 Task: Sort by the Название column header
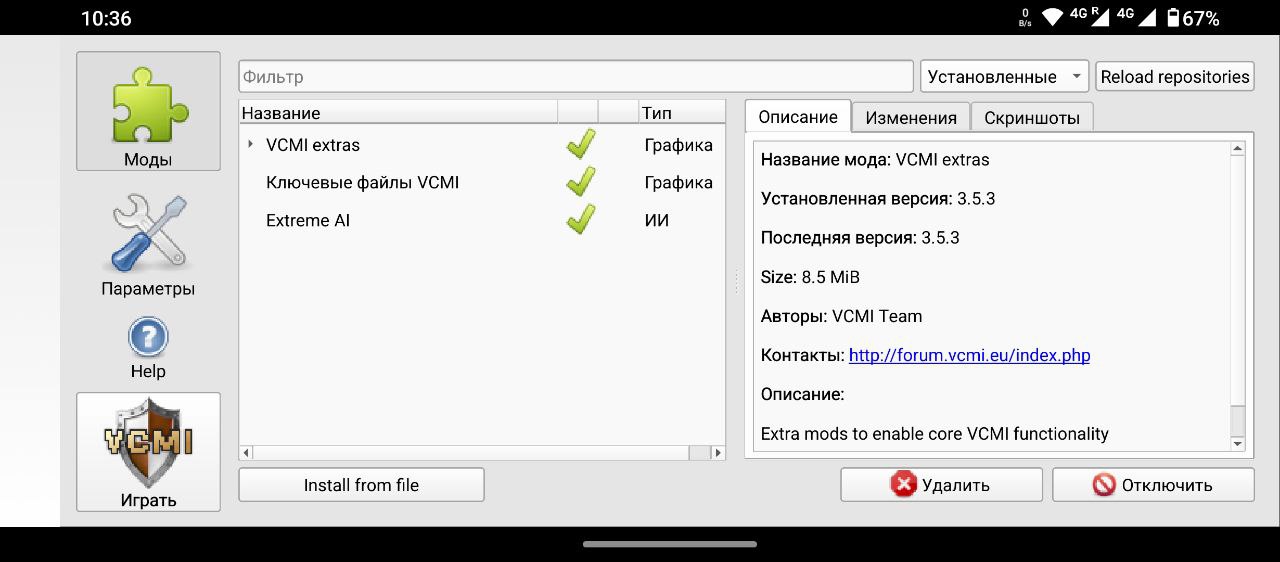(x=398, y=113)
